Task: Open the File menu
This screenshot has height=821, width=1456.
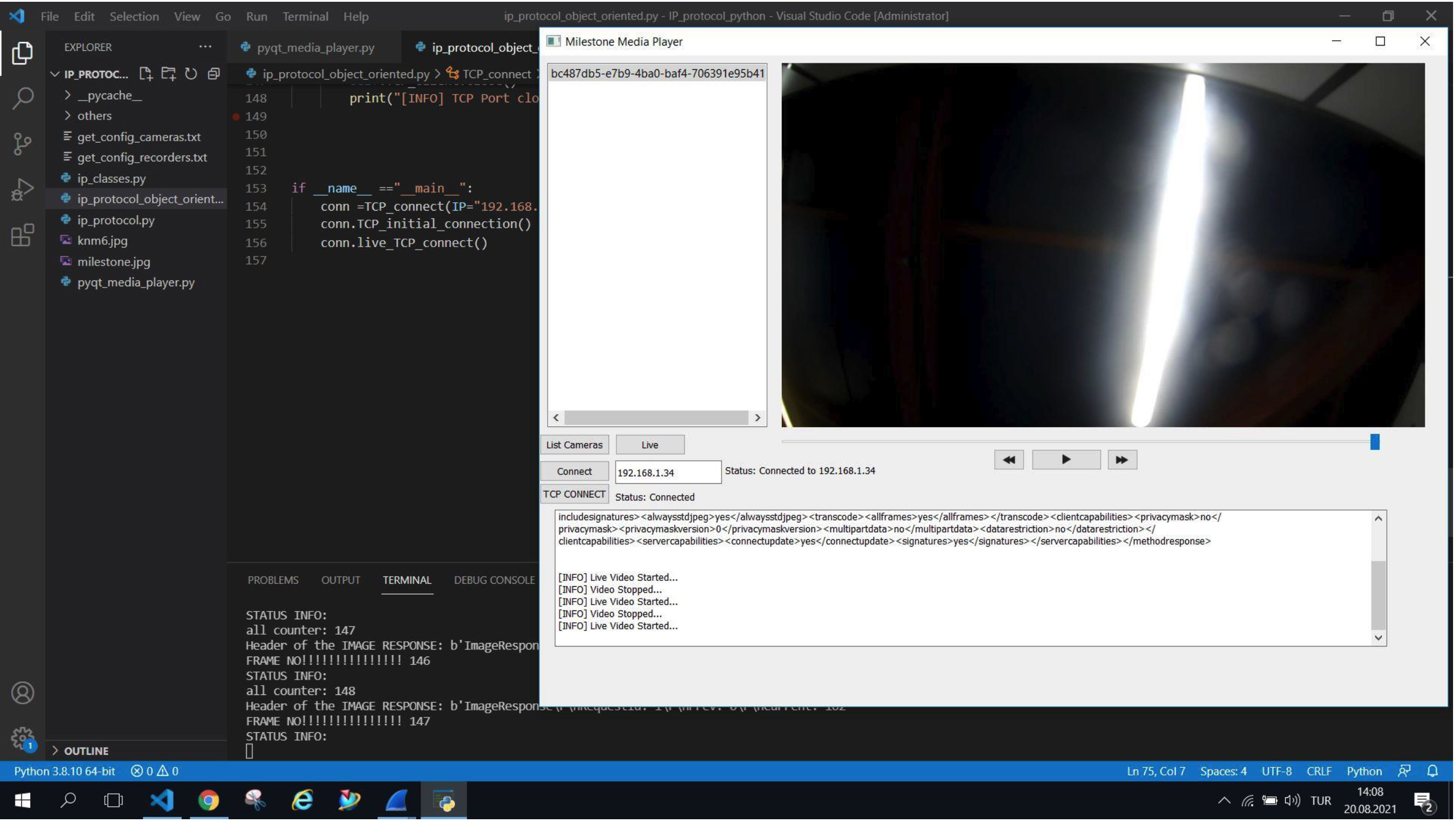Action: (x=50, y=17)
